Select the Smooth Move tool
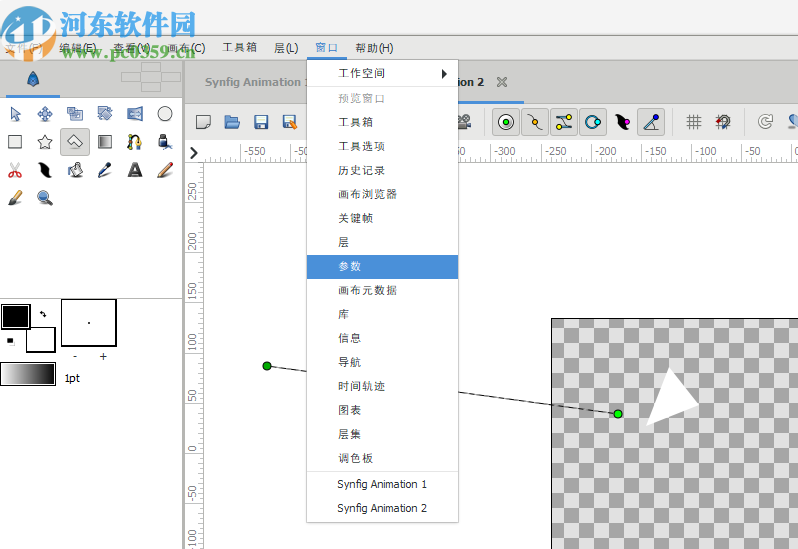The width and height of the screenshot is (798, 549). (x=45, y=114)
